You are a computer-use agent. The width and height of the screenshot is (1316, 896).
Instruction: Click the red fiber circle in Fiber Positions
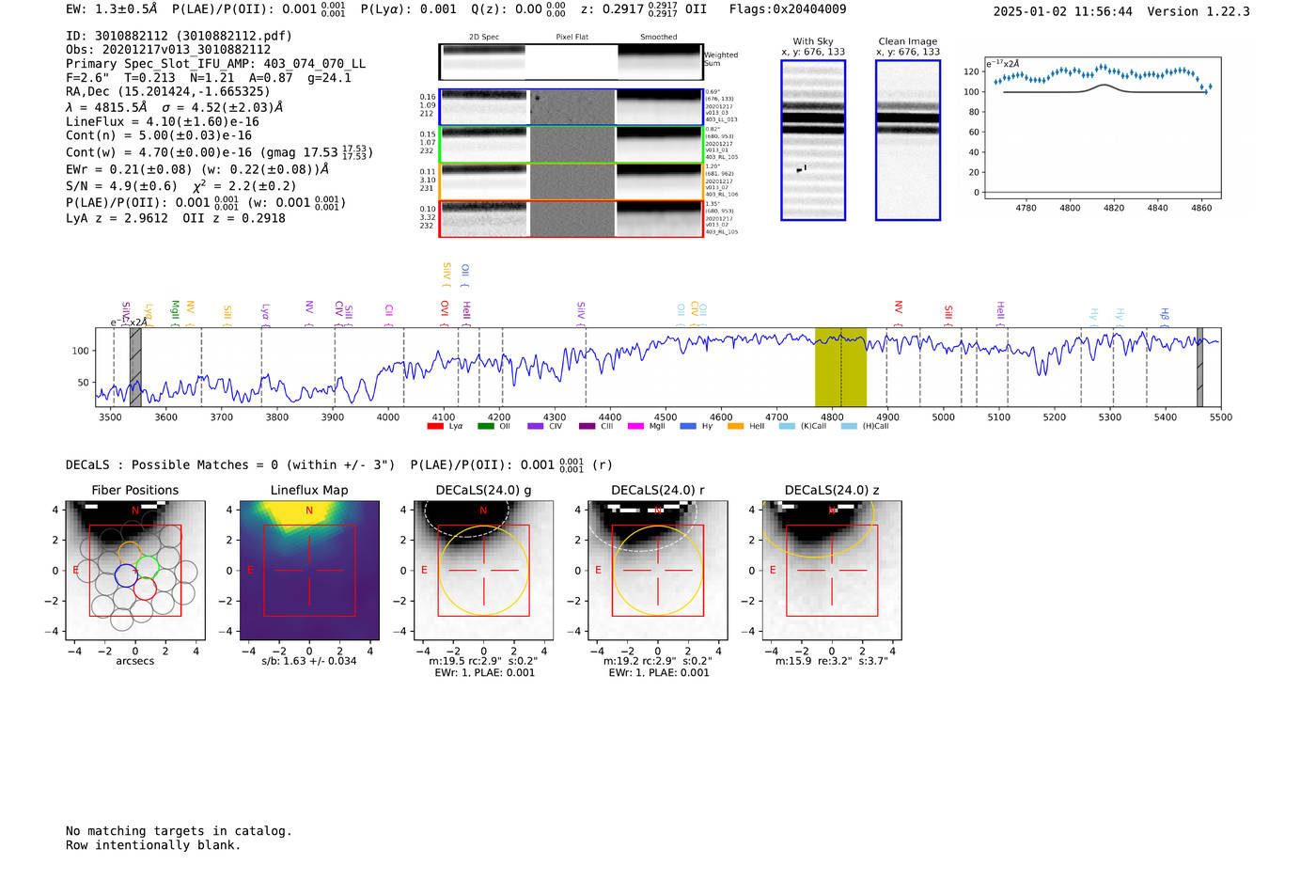click(144, 589)
